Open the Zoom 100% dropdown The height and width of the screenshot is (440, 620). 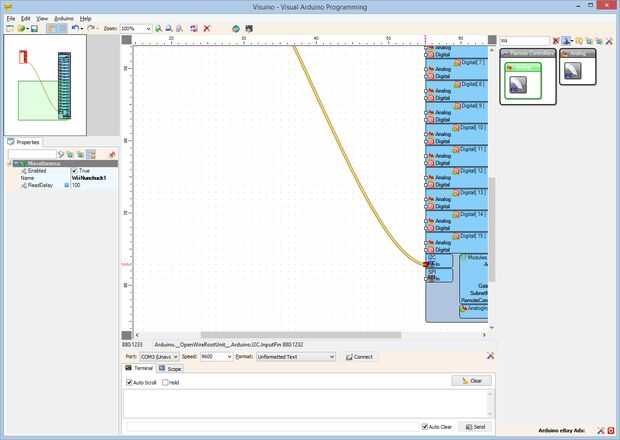pyautogui.click(x=149, y=28)
